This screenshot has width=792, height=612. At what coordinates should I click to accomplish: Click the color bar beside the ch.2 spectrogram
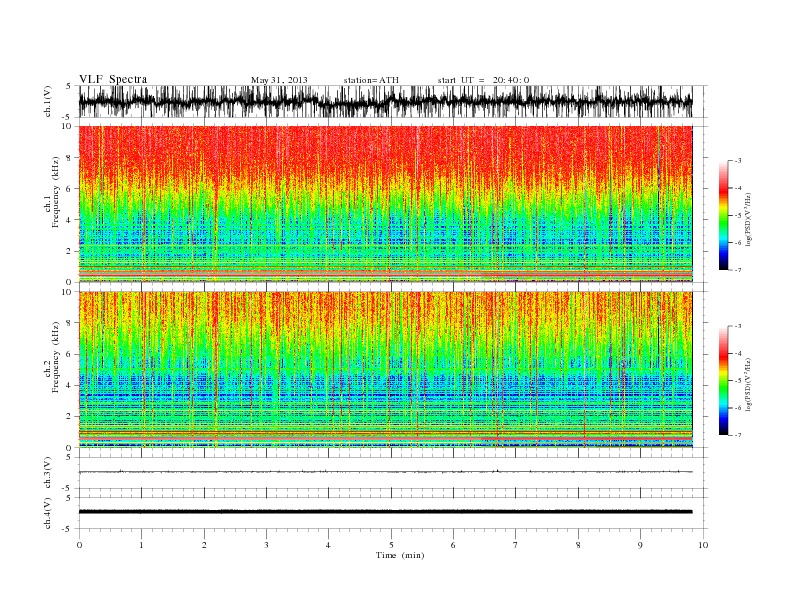click(x=723, y=381)
